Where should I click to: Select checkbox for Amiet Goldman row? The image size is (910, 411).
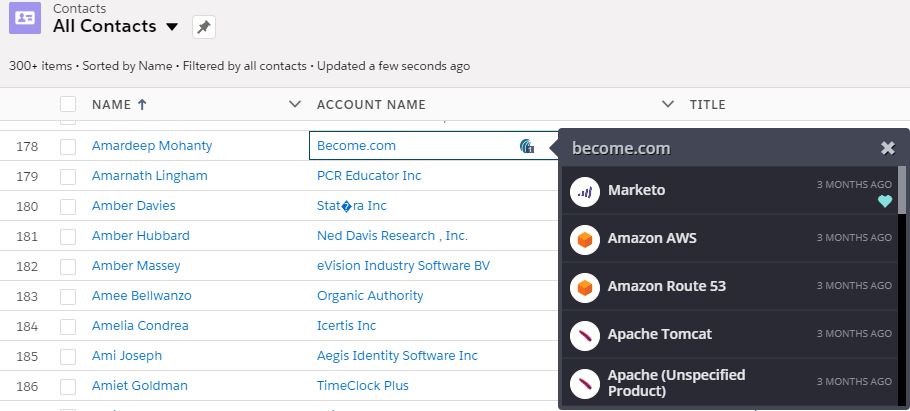click(x=68, y=386)
